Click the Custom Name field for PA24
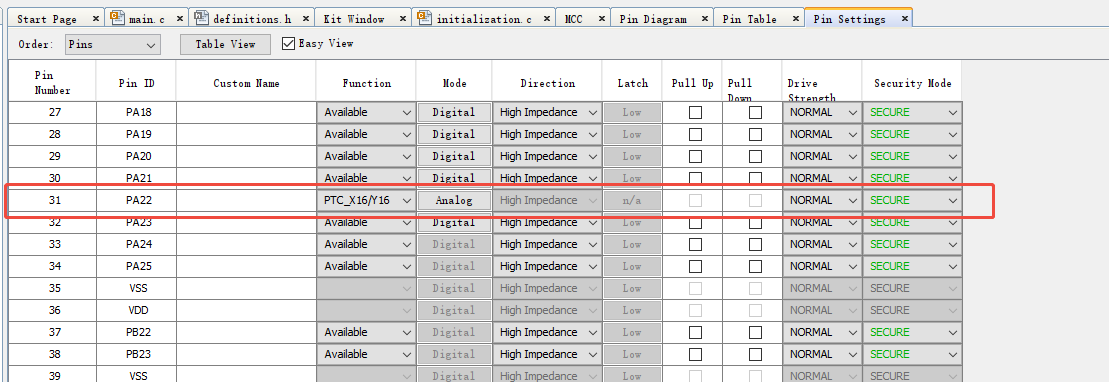 coord(246,244)
